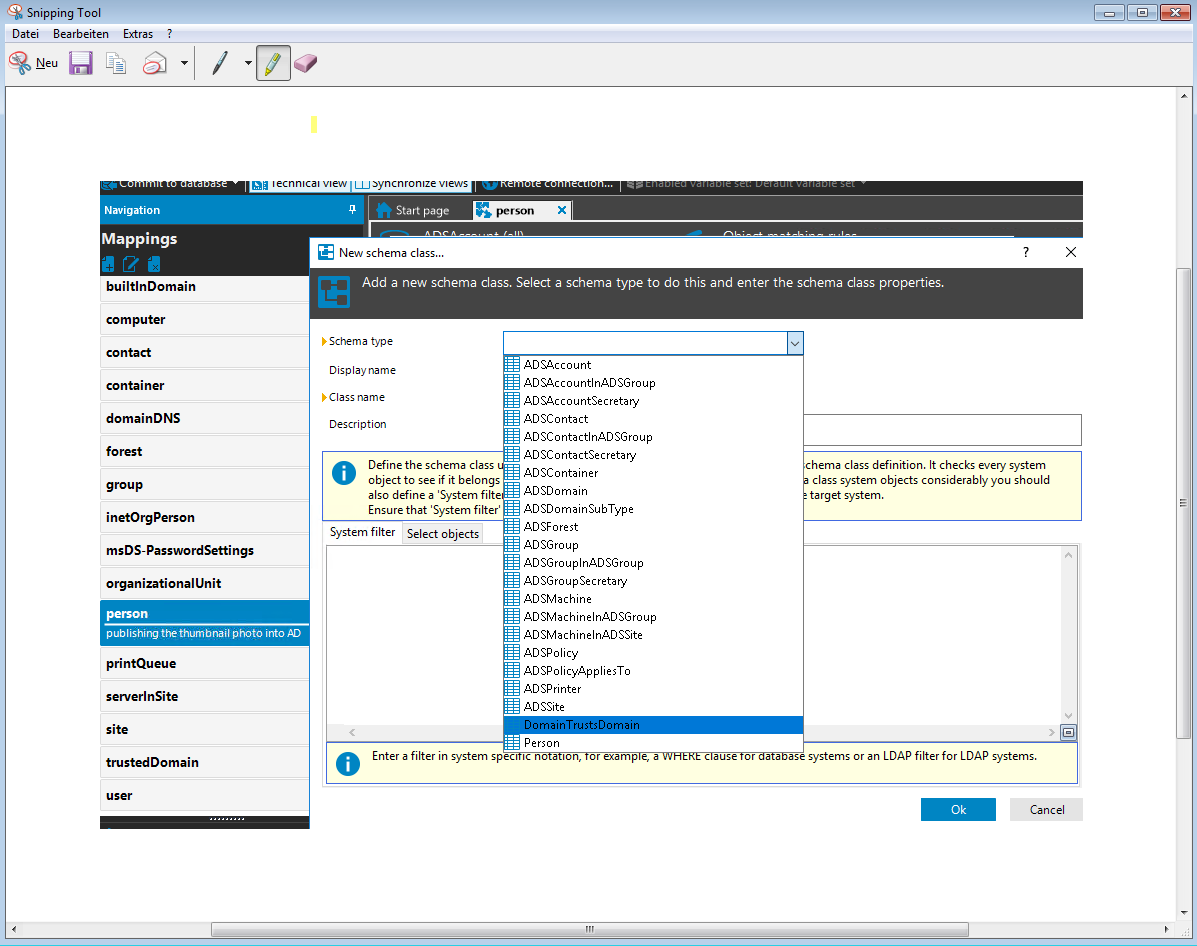Select the computer mapping
Image resolution: width=1197 pixels, height=946 pixels.
[x=205, y=319]
